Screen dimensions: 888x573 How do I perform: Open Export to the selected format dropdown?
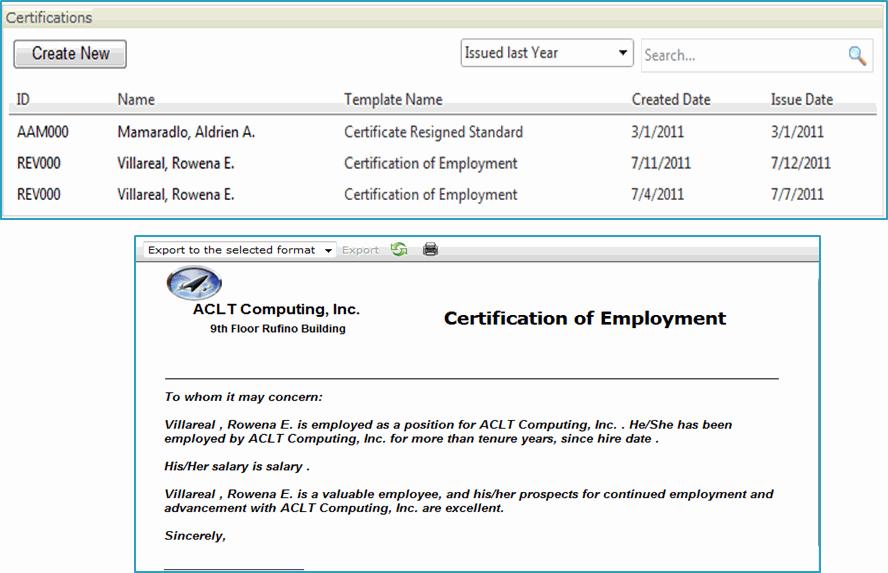point(240,250)
